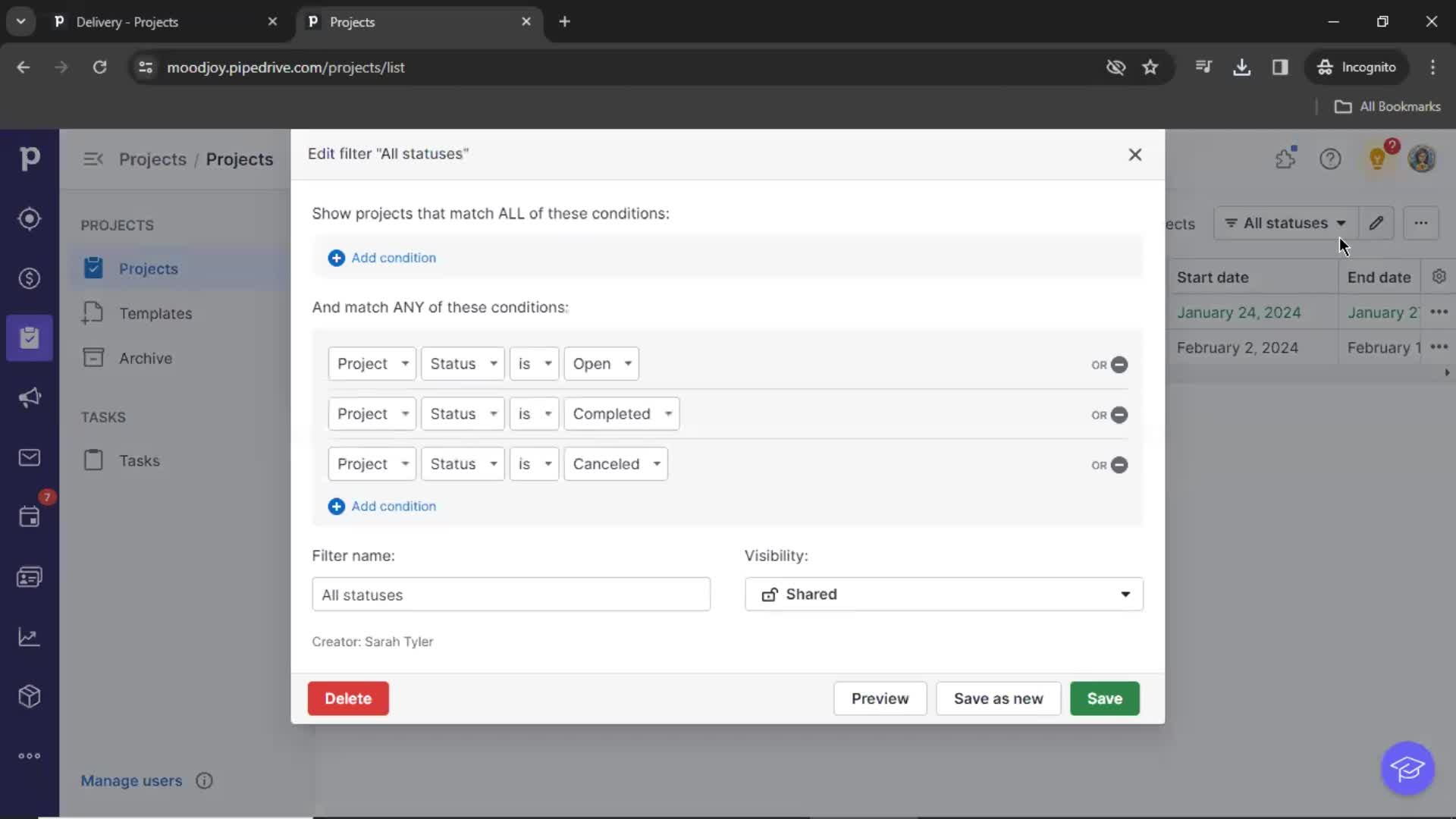Click the Filter name input field
The width and height of the screenshot is (1456, 819).
pyautogui.click(x=510, y=594)
